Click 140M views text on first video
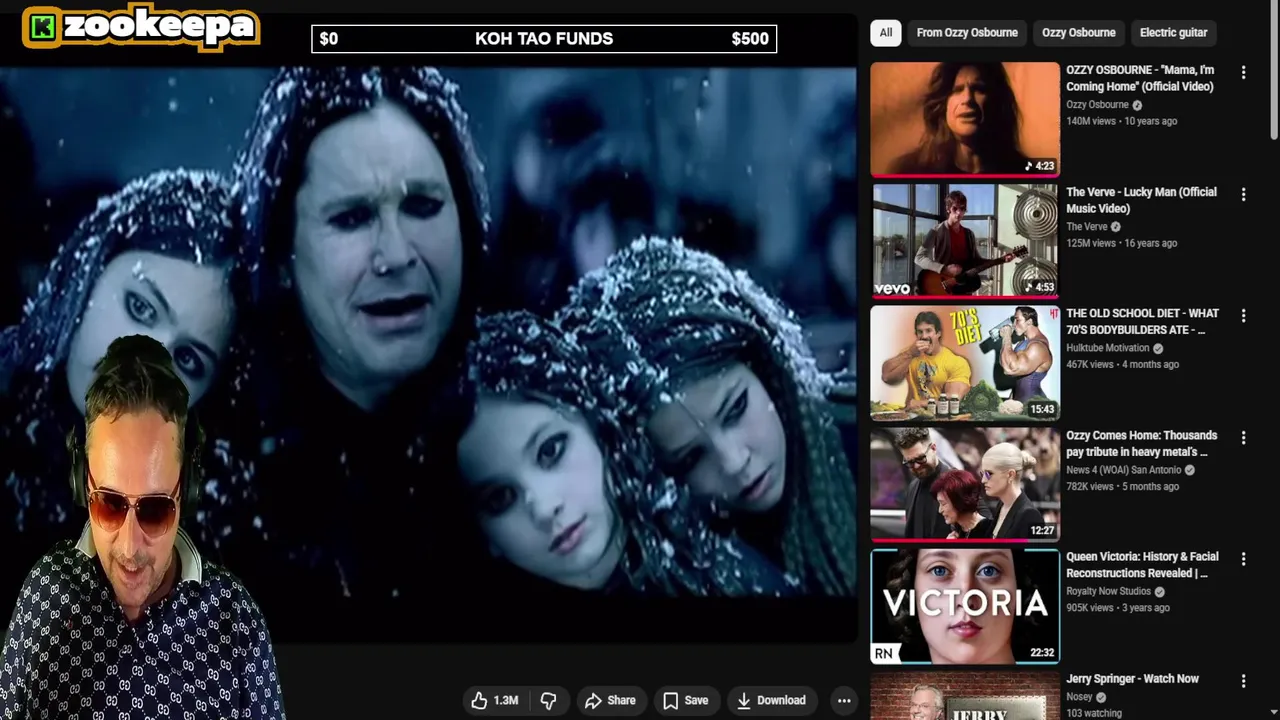1280x720 pixels. [1093, 121]
